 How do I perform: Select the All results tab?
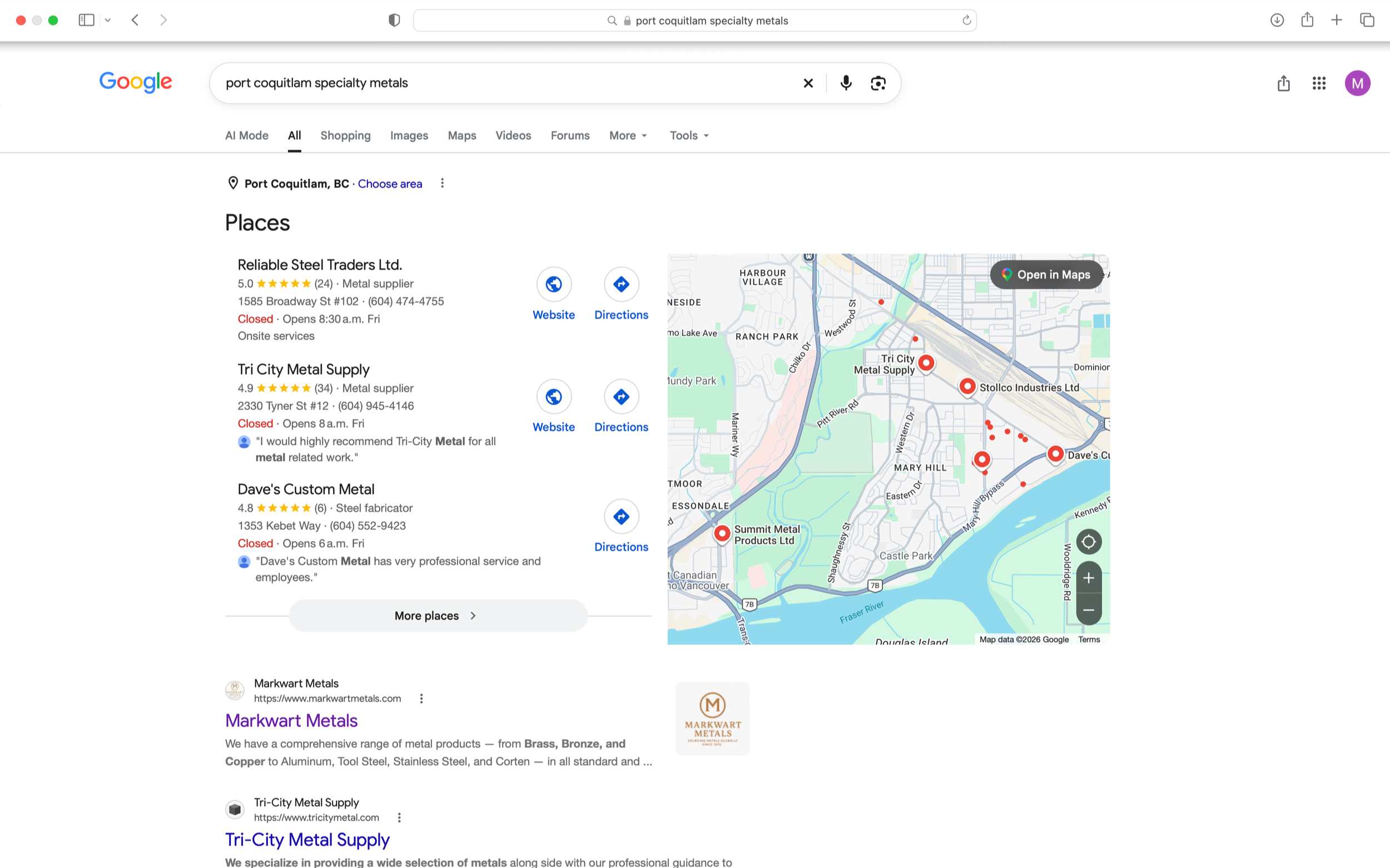295,136
